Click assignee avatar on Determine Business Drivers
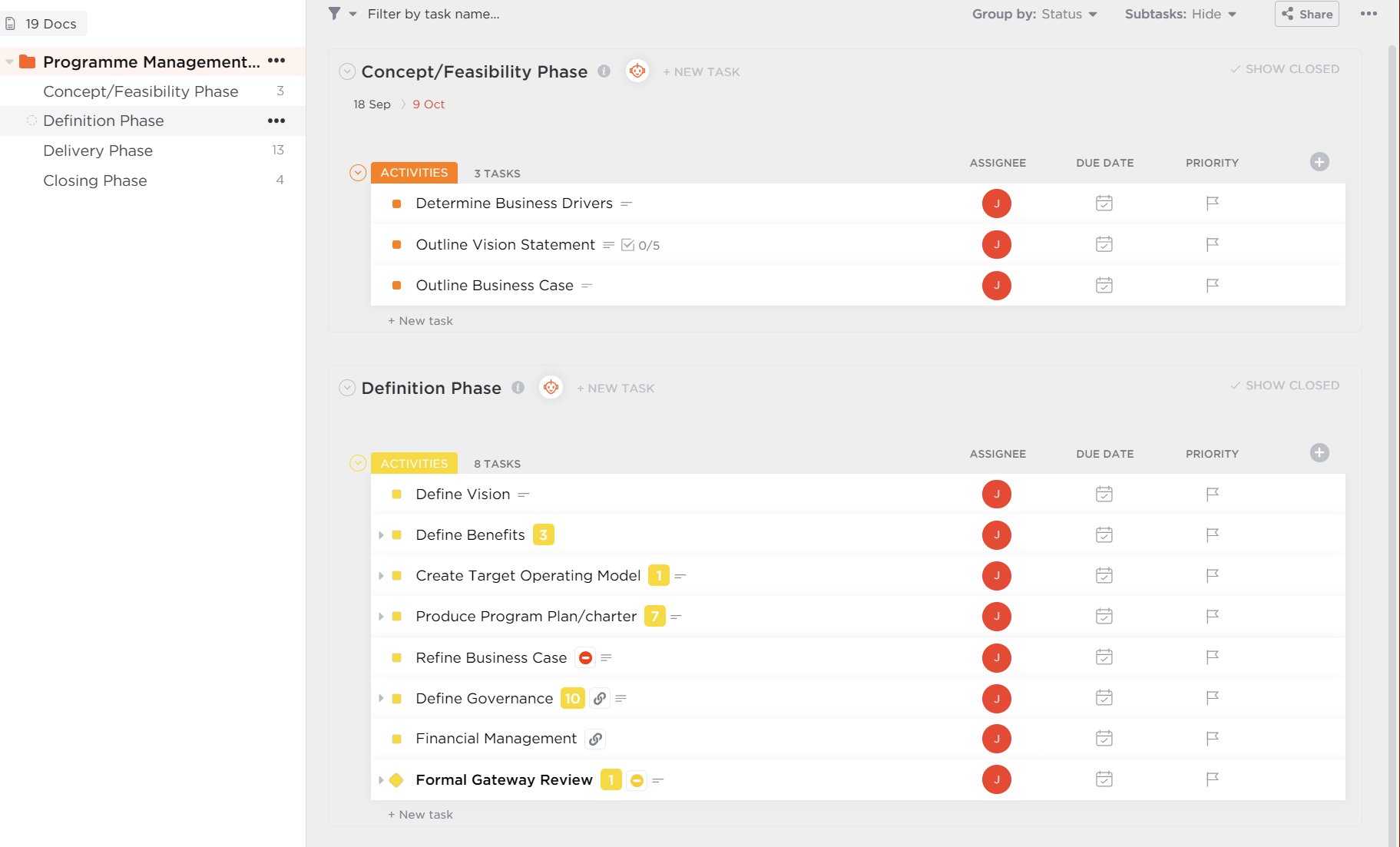1400x847 pixels. click(997, 203)
